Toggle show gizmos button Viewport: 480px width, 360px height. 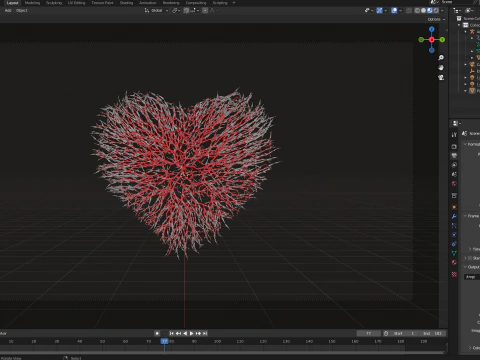tap(379, 11)
